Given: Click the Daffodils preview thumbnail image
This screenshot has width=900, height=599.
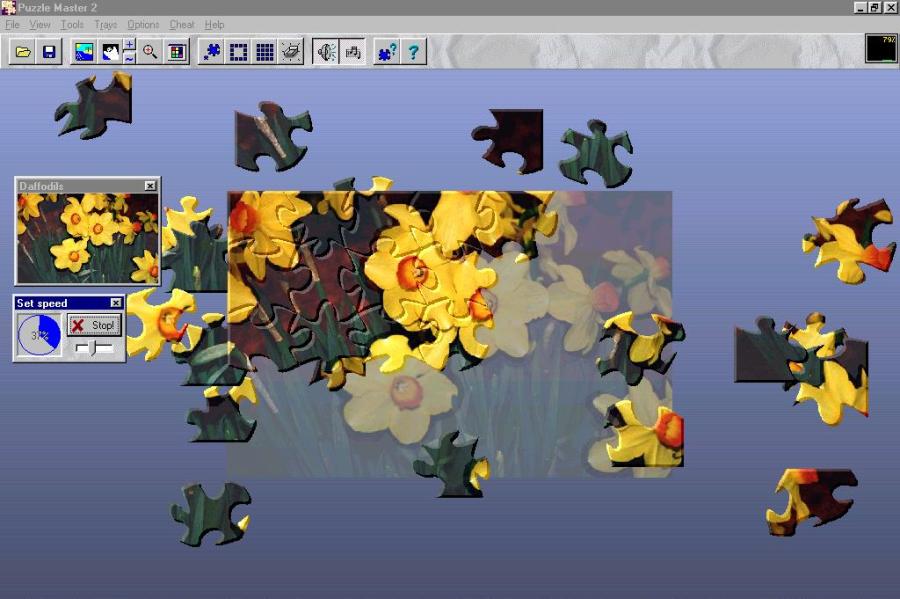Looking at the screenshot, I should click(87, 238).
